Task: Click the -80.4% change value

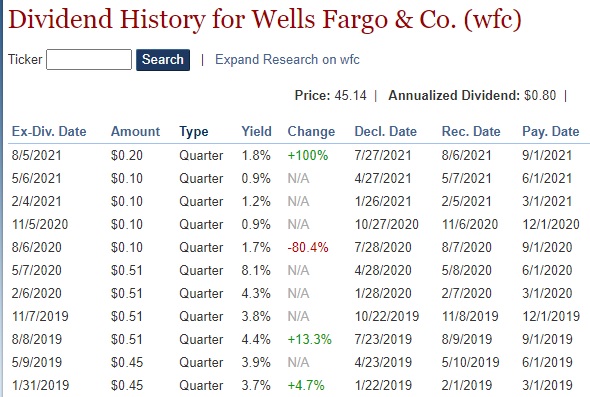Action: click(308, 248)
